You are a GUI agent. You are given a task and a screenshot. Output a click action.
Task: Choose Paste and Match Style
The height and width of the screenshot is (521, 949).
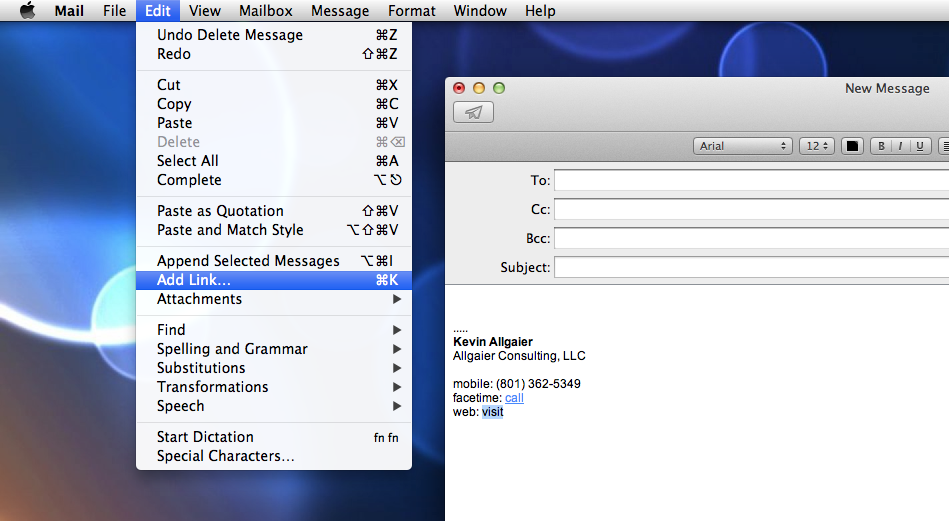(x=274, y=230)
